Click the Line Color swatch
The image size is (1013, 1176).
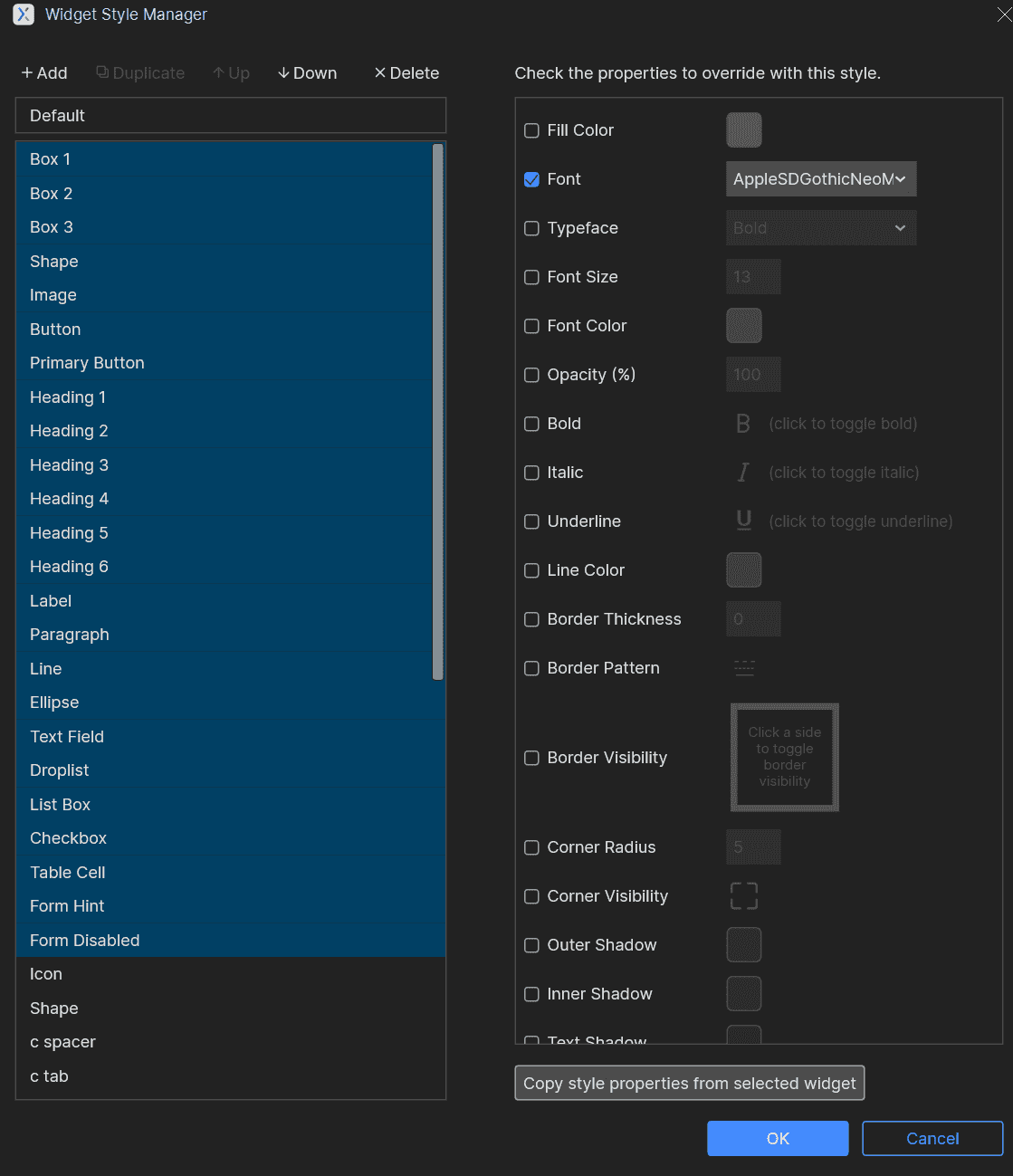point(744,570)
